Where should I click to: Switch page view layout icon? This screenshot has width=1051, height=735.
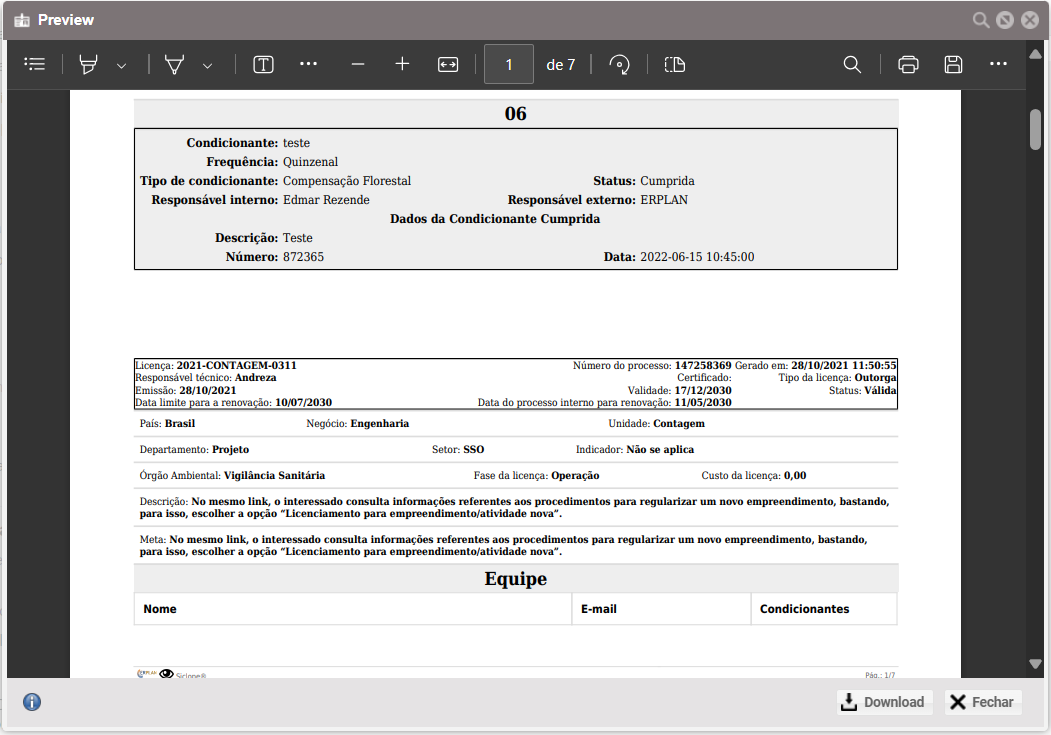point(674,64)
